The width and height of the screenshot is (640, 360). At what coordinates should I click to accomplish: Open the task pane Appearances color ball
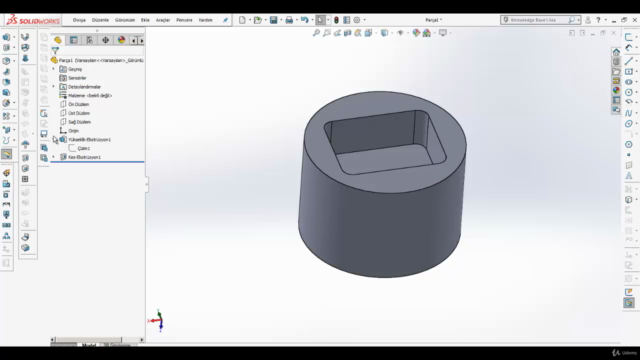pyautogui.click(x=616, y=90)
